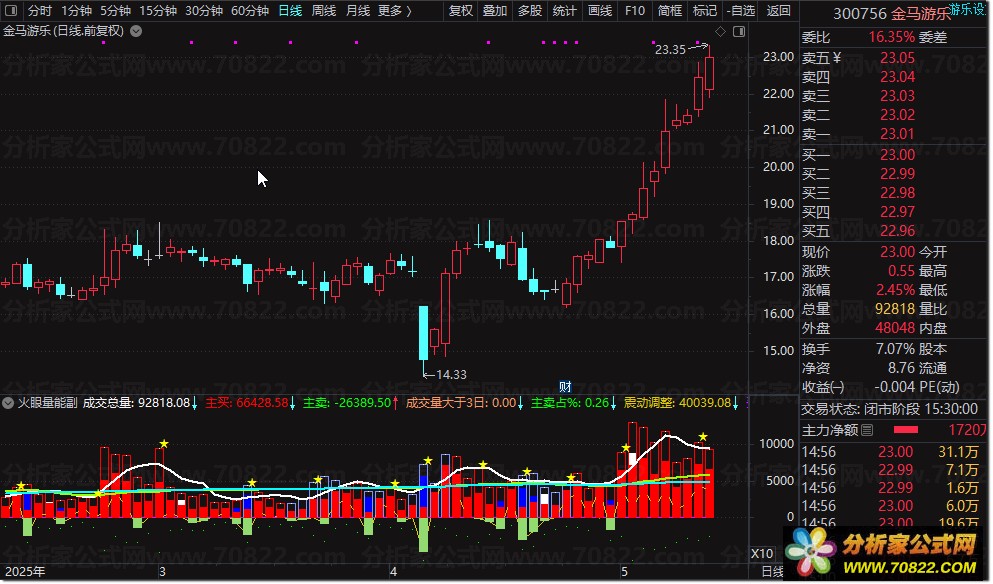Open the 统计 statistics tool
993x584 pixels.
pyautogui.click(x=565, y=11)
